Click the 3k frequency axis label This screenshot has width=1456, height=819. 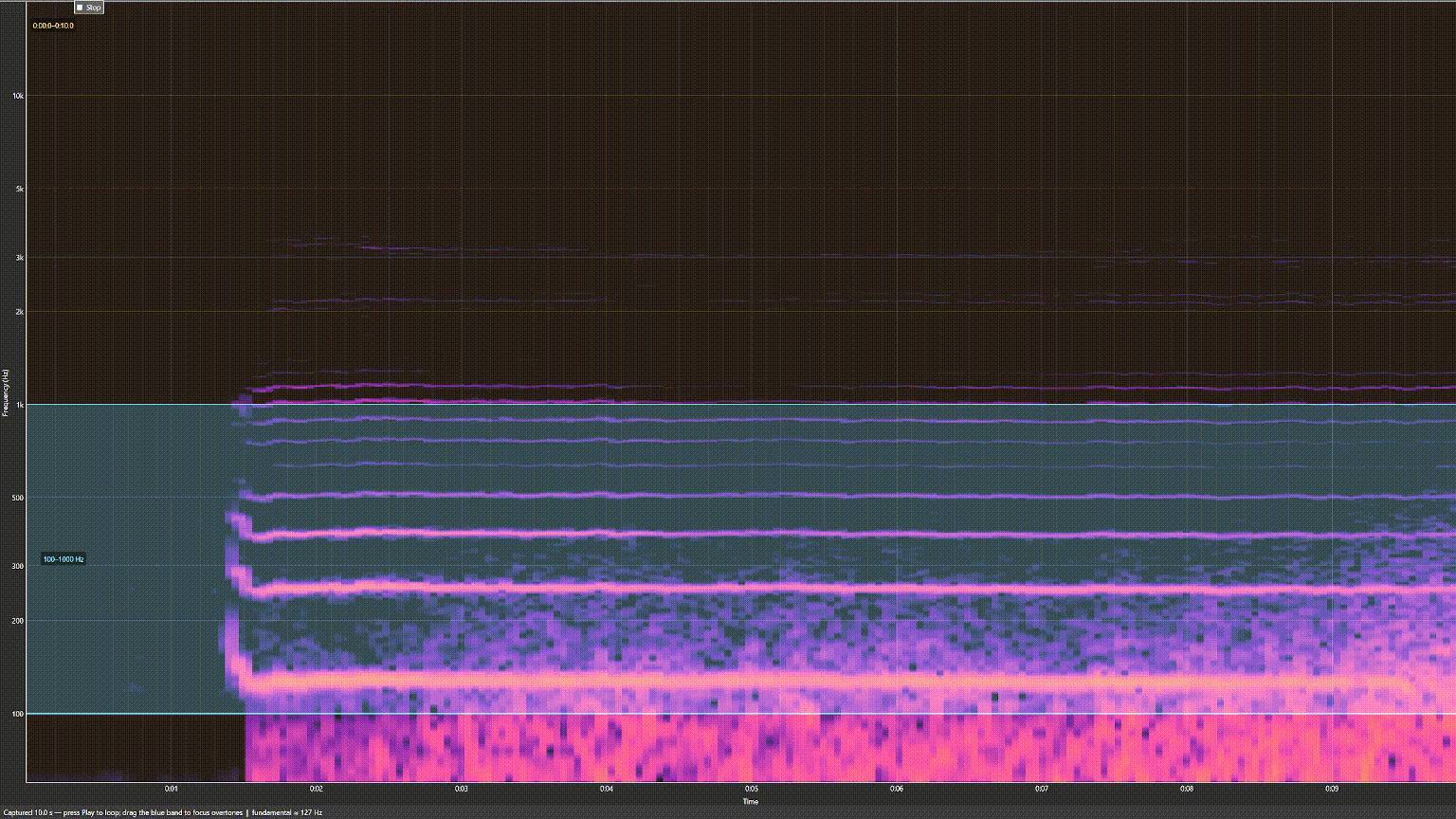[x=19, y=257]
